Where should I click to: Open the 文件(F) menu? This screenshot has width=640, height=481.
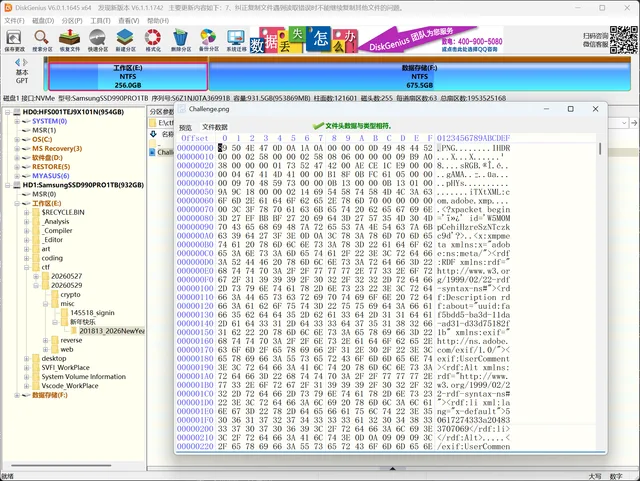click(x=14, y=21)
